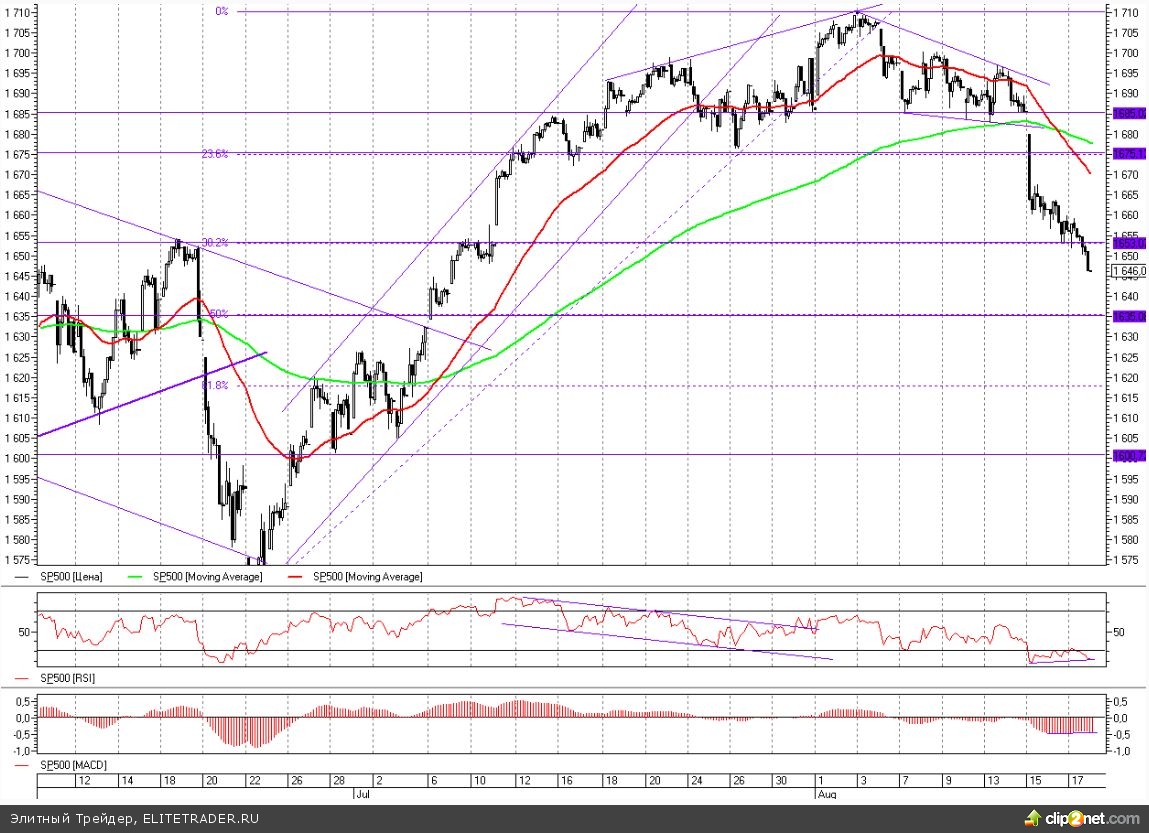The height and width of the screenshot is (833, 1149).
Task: Click the SP500 [RSI] indicator label
Action: click(67, 677)
